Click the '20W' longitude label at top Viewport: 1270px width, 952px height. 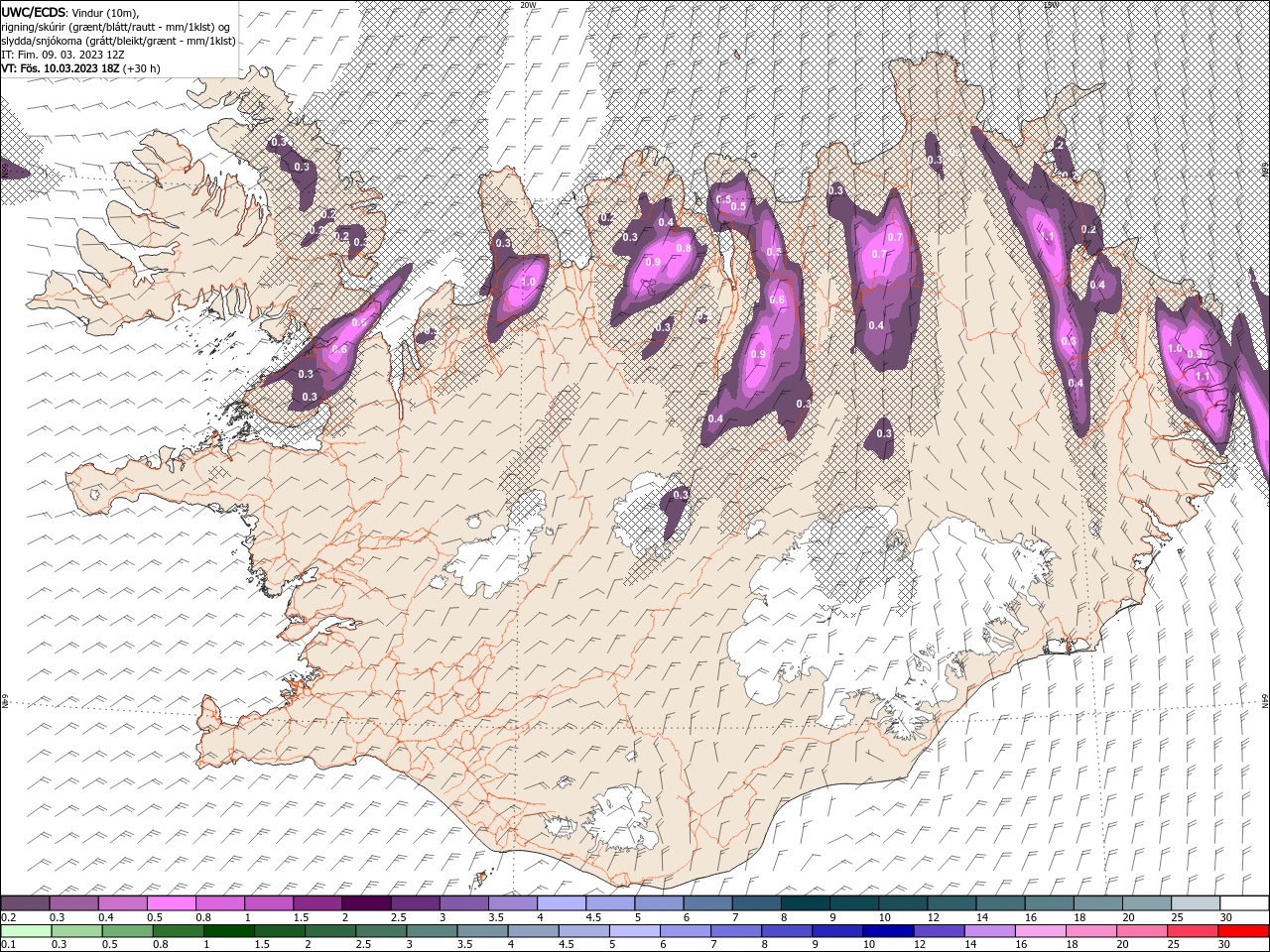click(528, 5)
